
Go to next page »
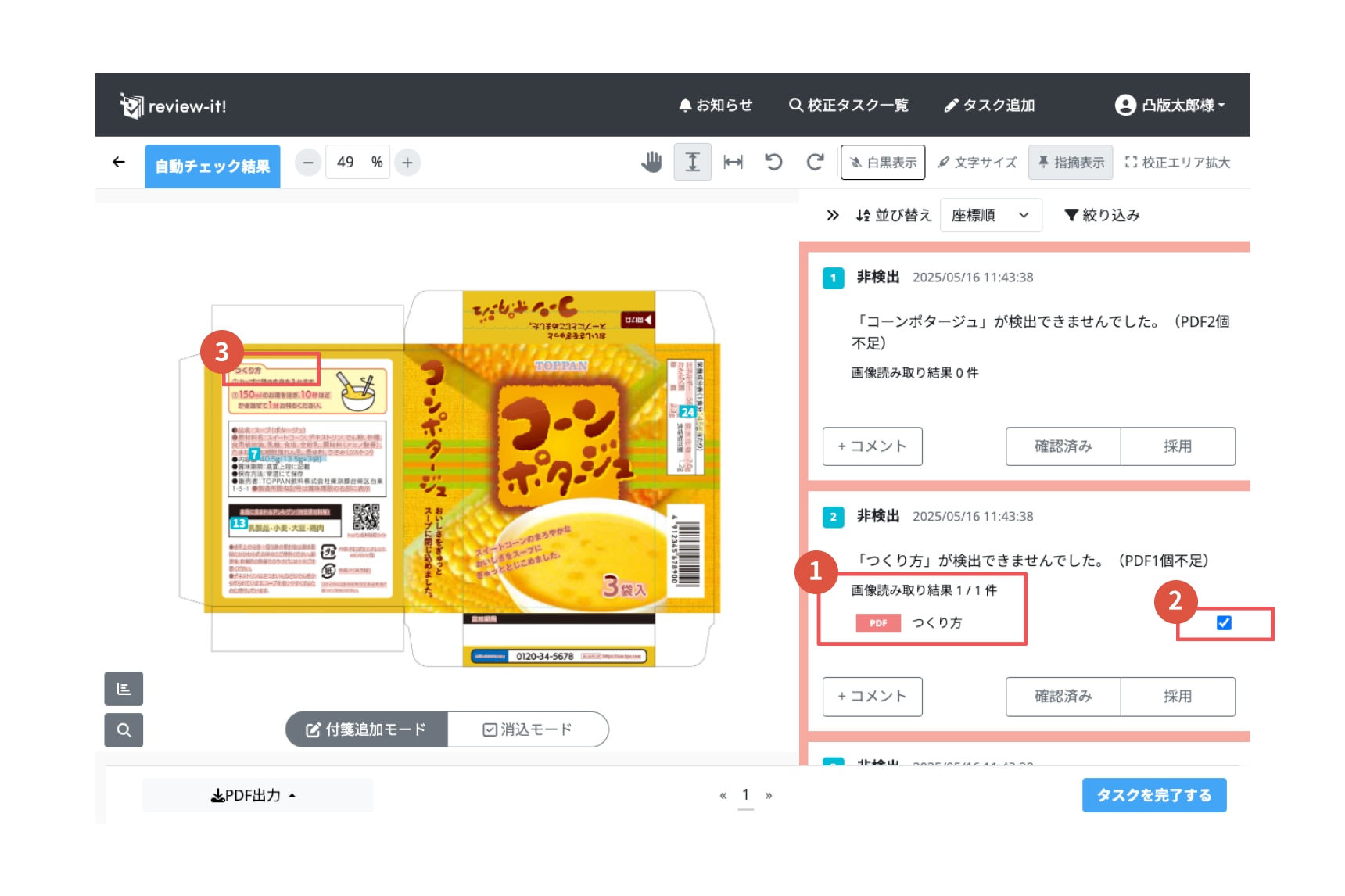[769, 795]
